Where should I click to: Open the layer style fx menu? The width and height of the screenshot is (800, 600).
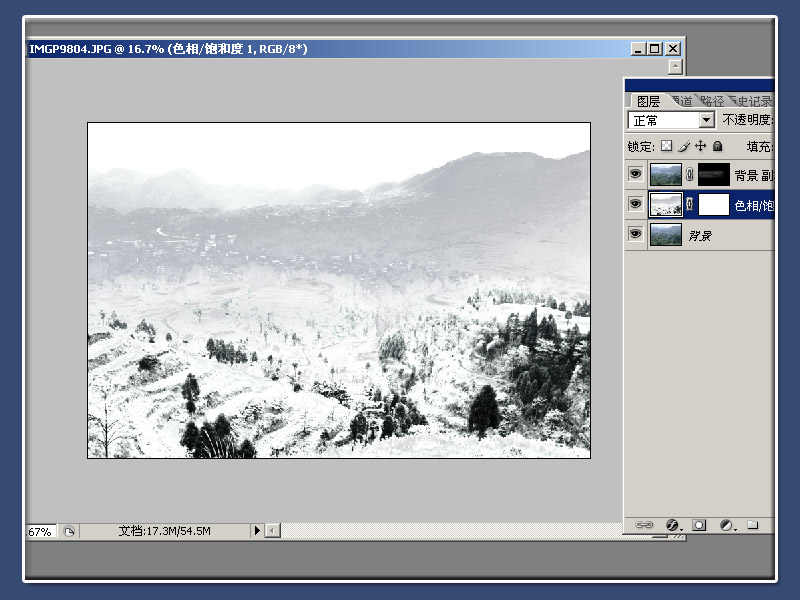673,524
